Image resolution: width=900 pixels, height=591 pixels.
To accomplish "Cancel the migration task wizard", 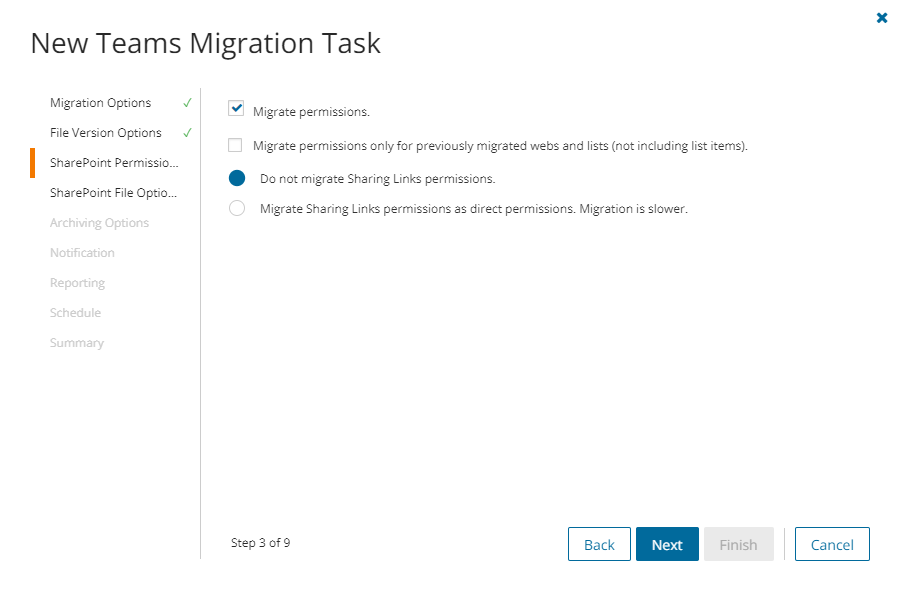I will click(x=832, y=544).
